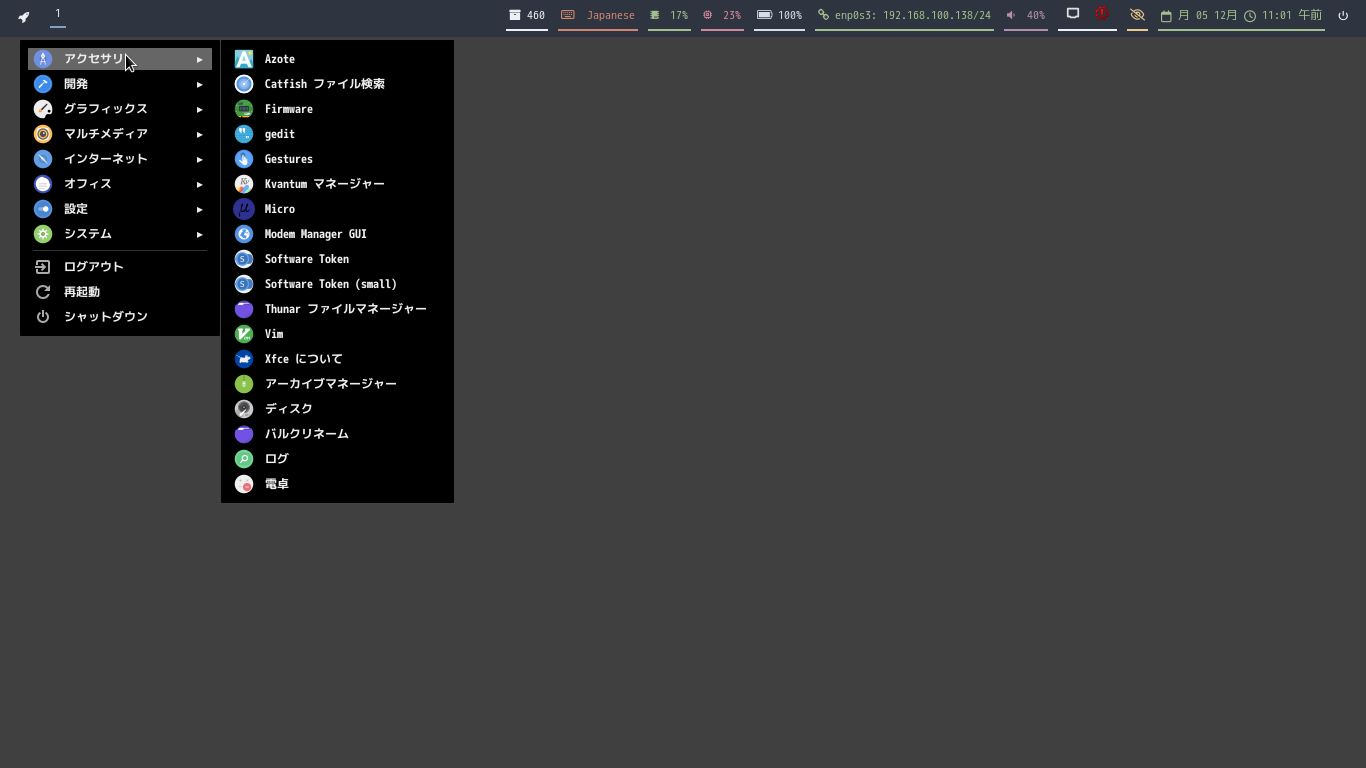1366x768 pixels.
Task: Click the rocket launcher icon in the top bar
Action: pos(24,16)
